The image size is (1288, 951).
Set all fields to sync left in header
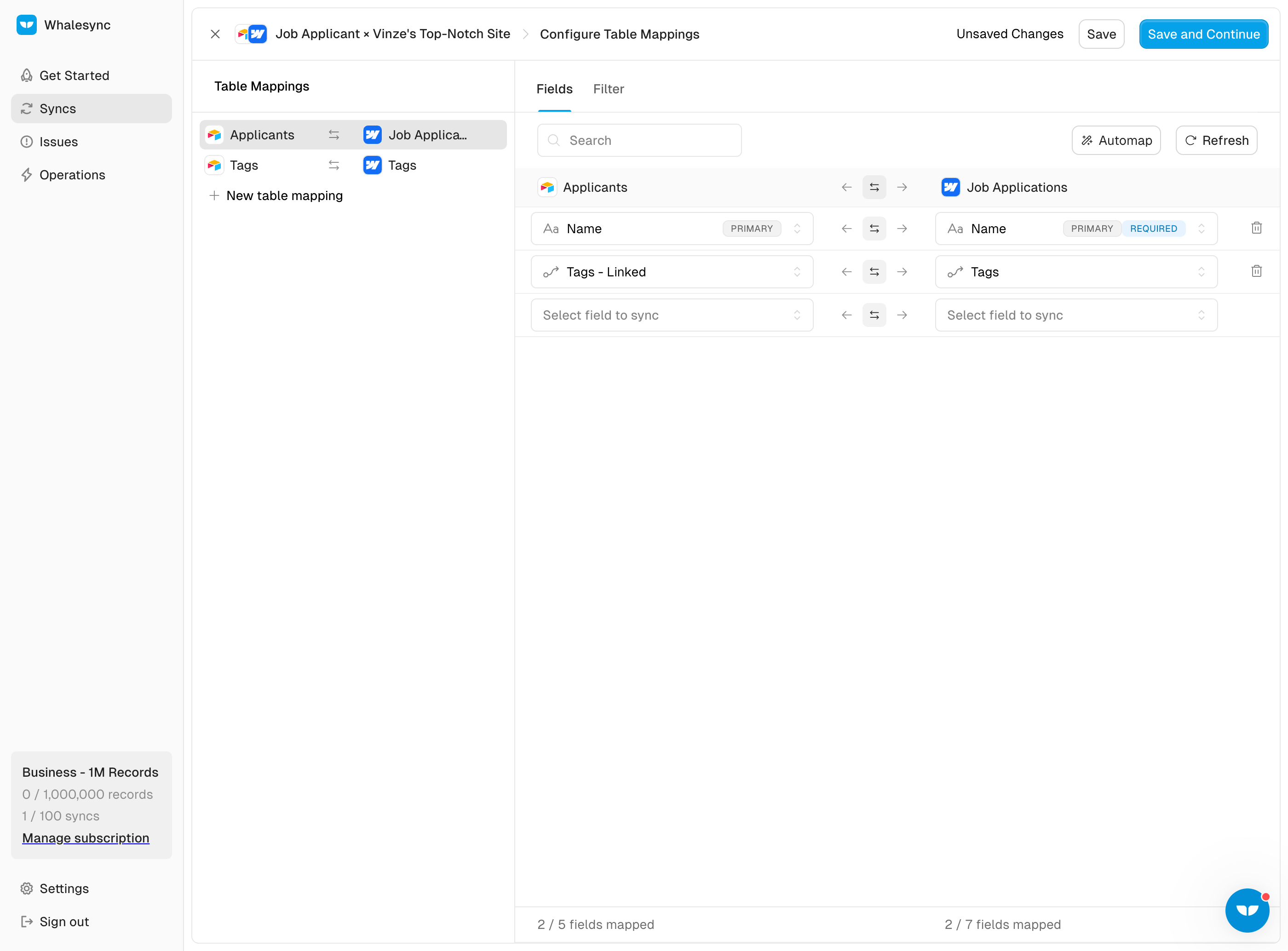coord(846,187)
